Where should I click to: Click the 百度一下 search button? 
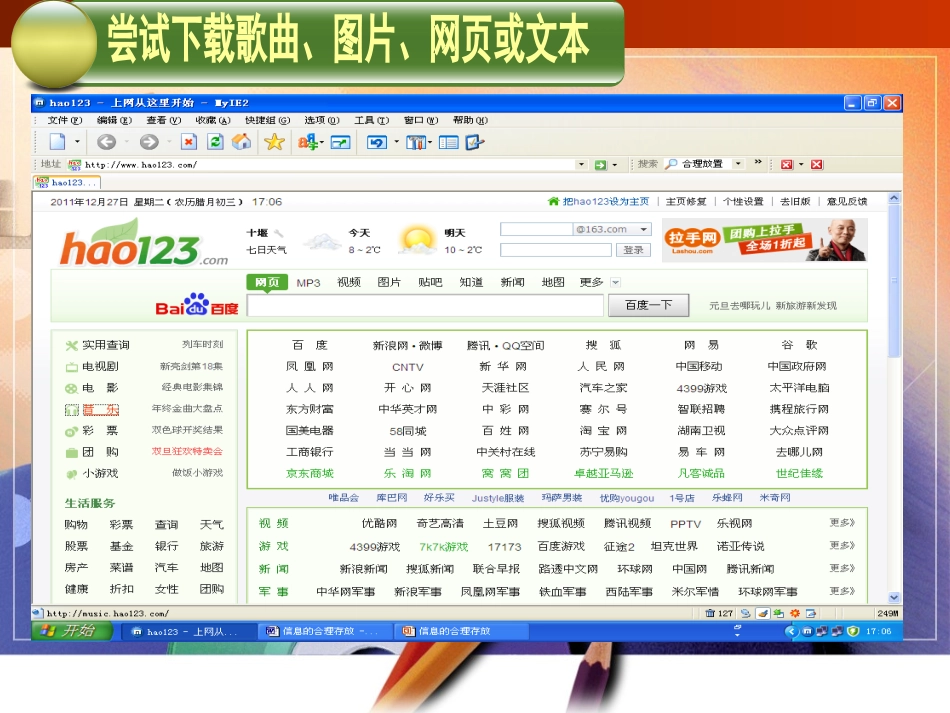point(648,305)
